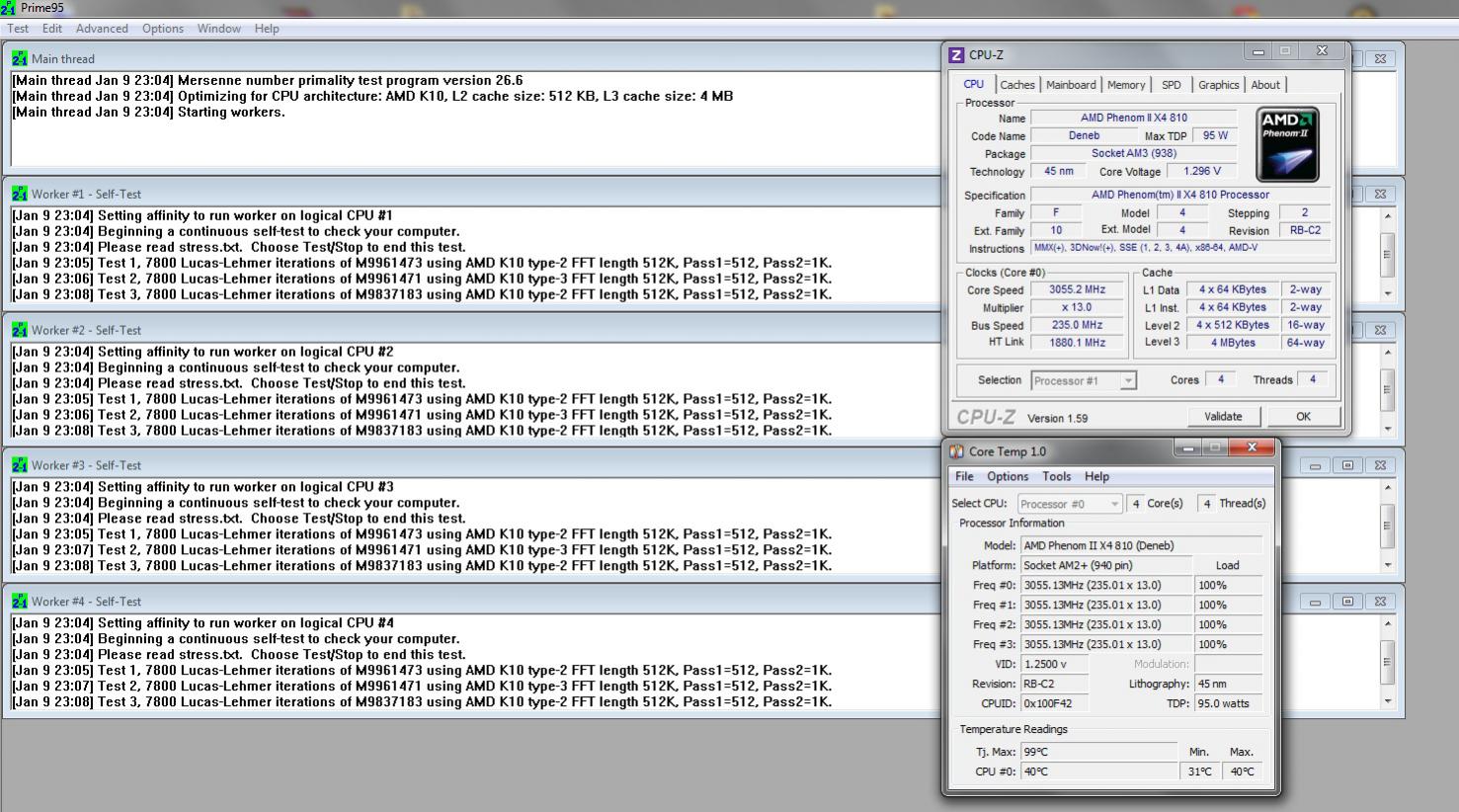
Task: Open the Prime95 Advanced menu
Action: pyautogui.click(x=102, y=29)
